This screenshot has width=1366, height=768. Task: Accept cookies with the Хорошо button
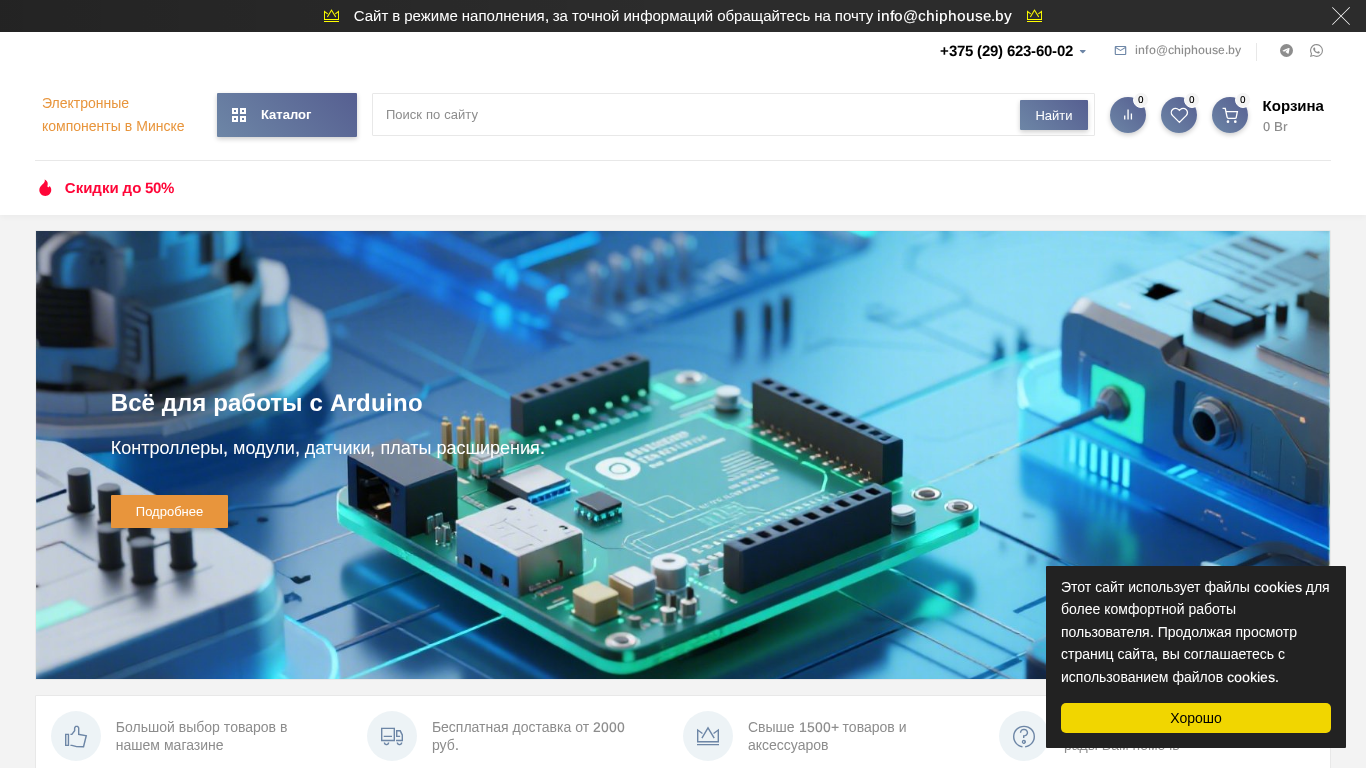pos(1195,718)
